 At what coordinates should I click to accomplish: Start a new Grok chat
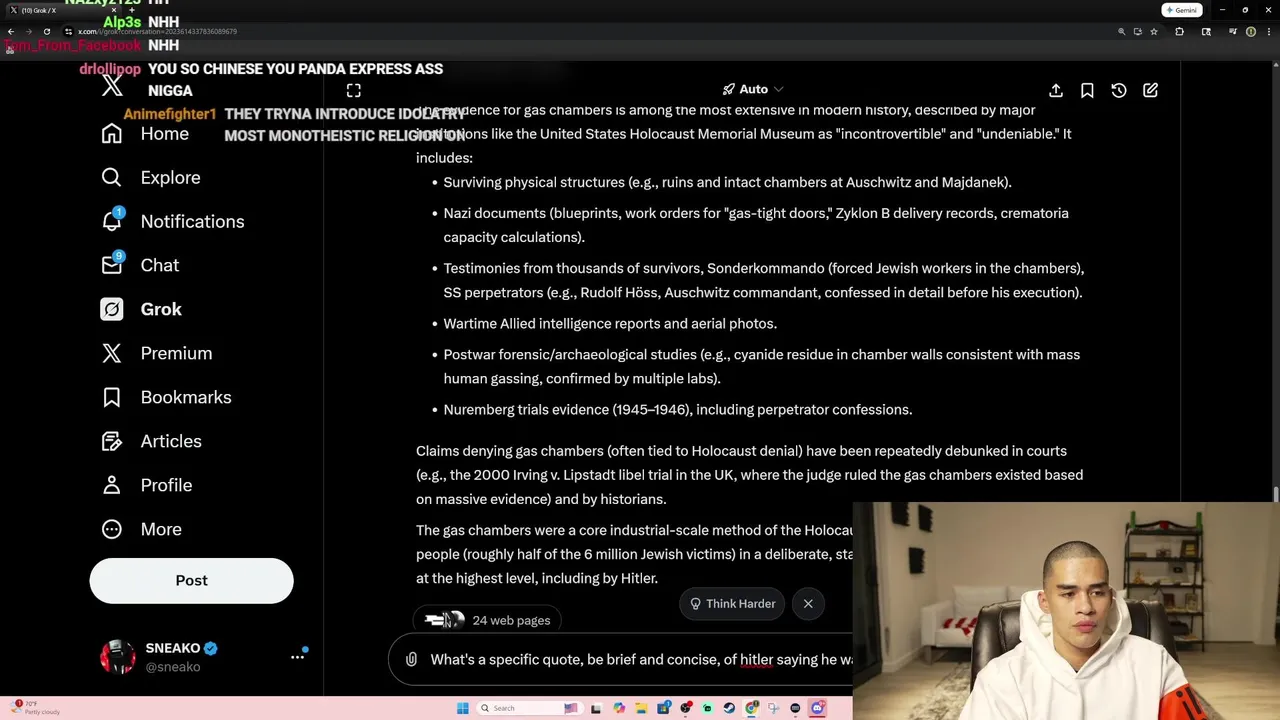[x=1150, y=90]
